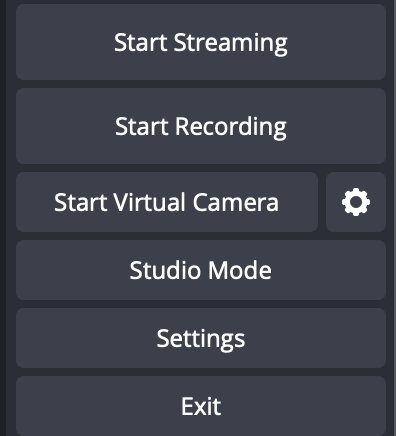Activate virtual camera output

(x=167, y=202)
